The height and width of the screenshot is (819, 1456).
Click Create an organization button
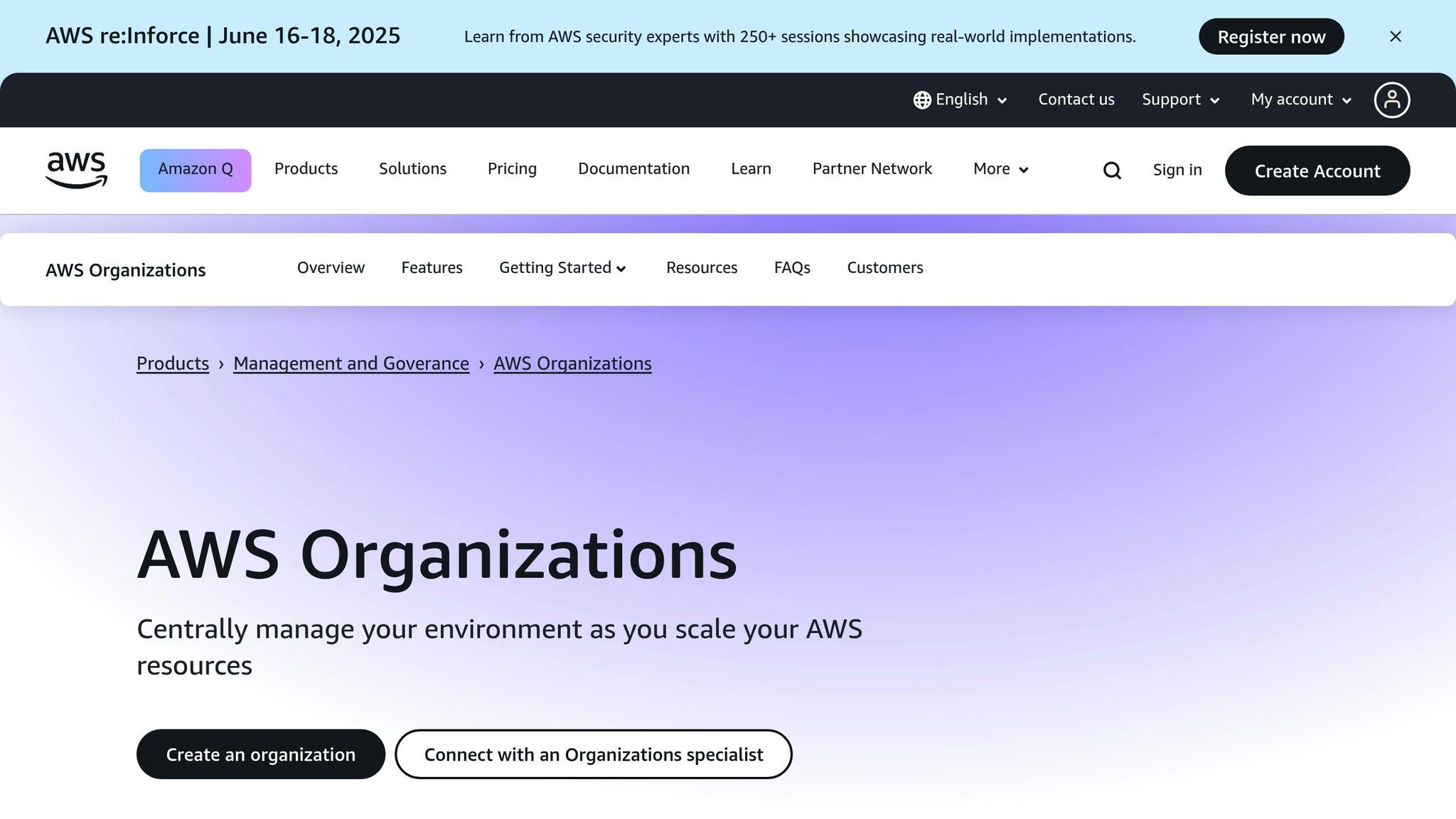(x=260, y=754)
